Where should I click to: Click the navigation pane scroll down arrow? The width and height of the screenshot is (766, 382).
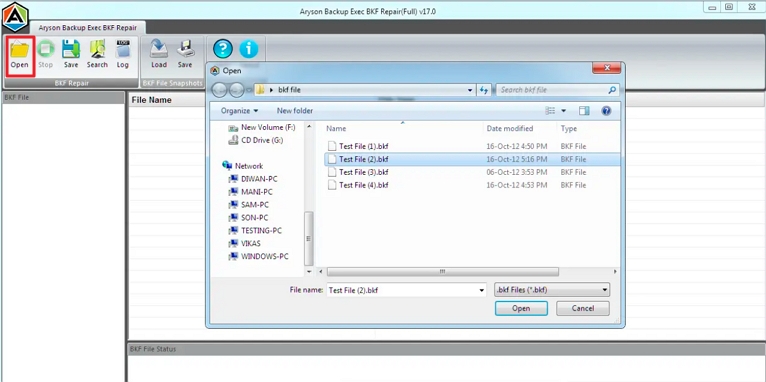tap(309, 272)
